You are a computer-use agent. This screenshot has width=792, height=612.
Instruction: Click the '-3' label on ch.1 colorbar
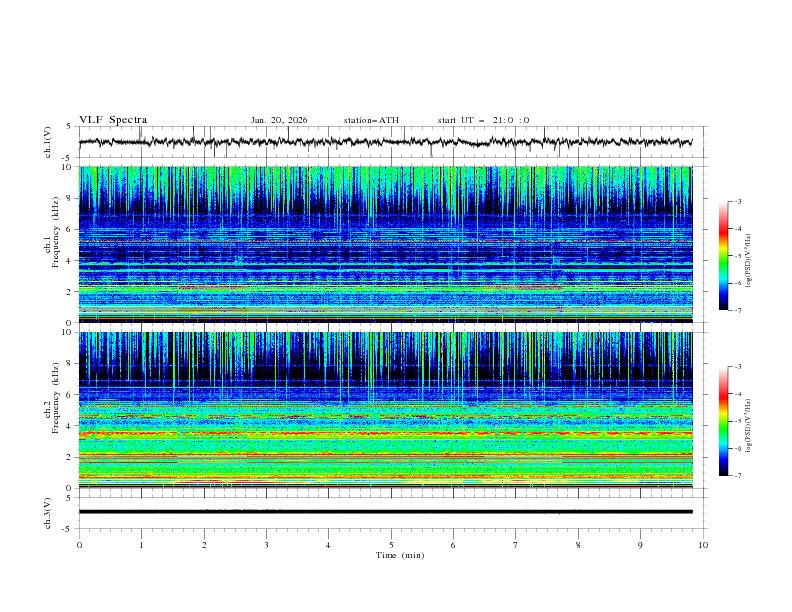pyautogui.click(x=738, y=201)
